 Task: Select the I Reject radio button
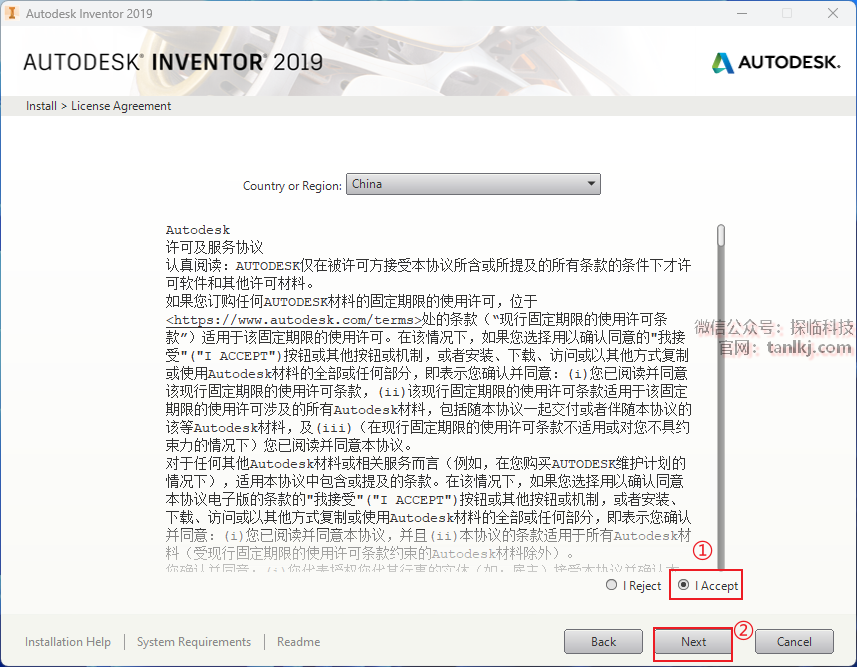(x=612, y=585)
